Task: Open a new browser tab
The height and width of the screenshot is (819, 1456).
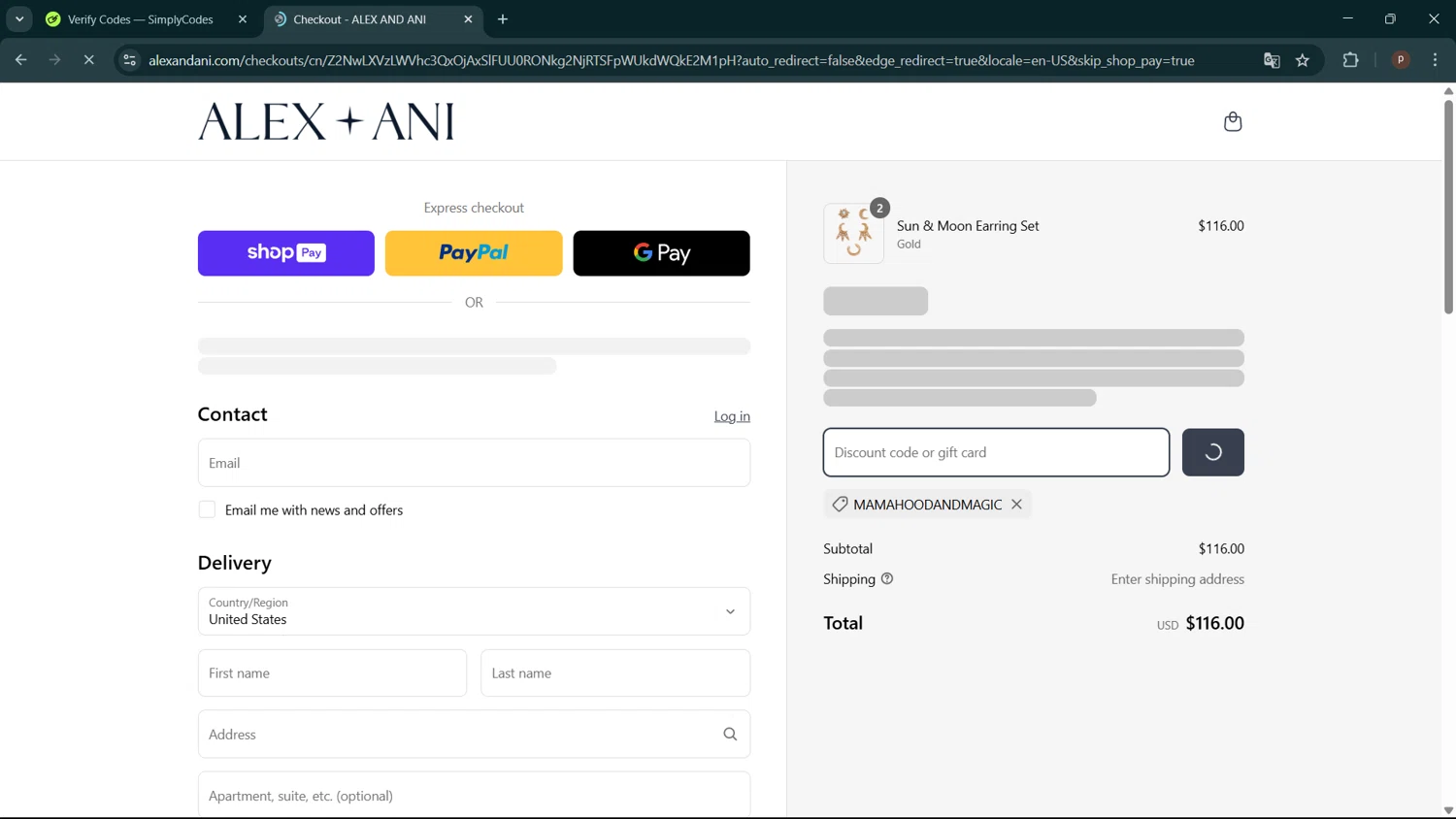Action: pos(503,19)
